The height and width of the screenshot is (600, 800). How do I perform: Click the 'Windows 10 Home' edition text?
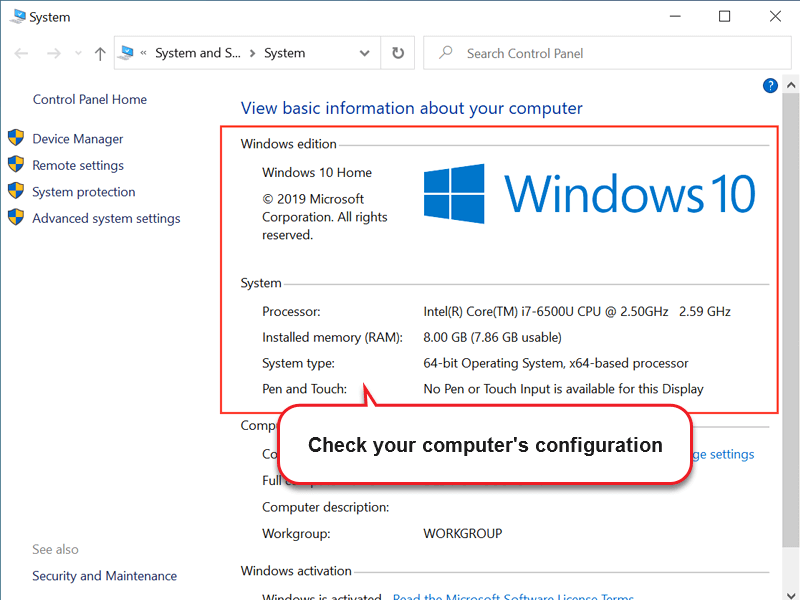[x=317, y=172]
